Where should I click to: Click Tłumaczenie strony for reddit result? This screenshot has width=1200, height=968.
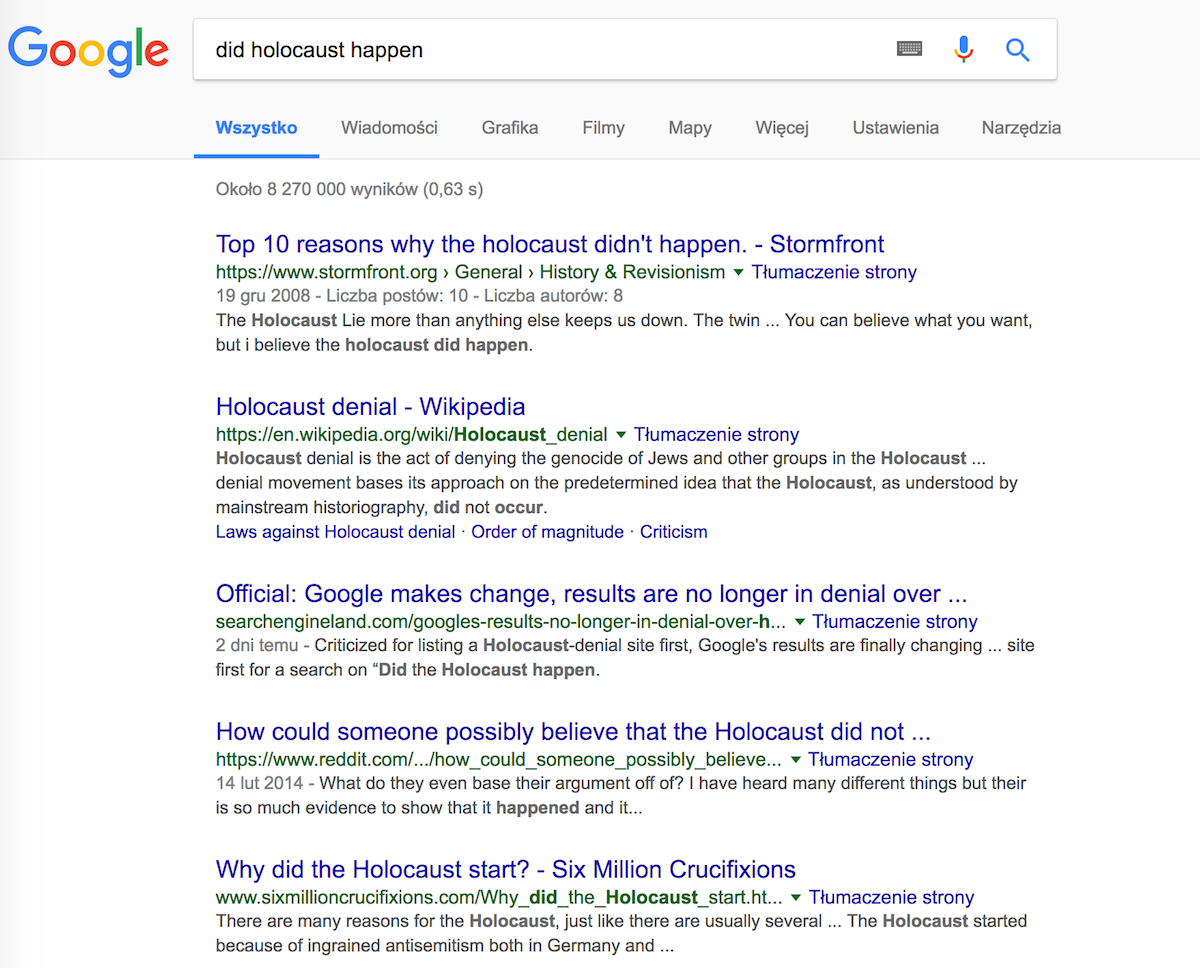pos(891,760)
